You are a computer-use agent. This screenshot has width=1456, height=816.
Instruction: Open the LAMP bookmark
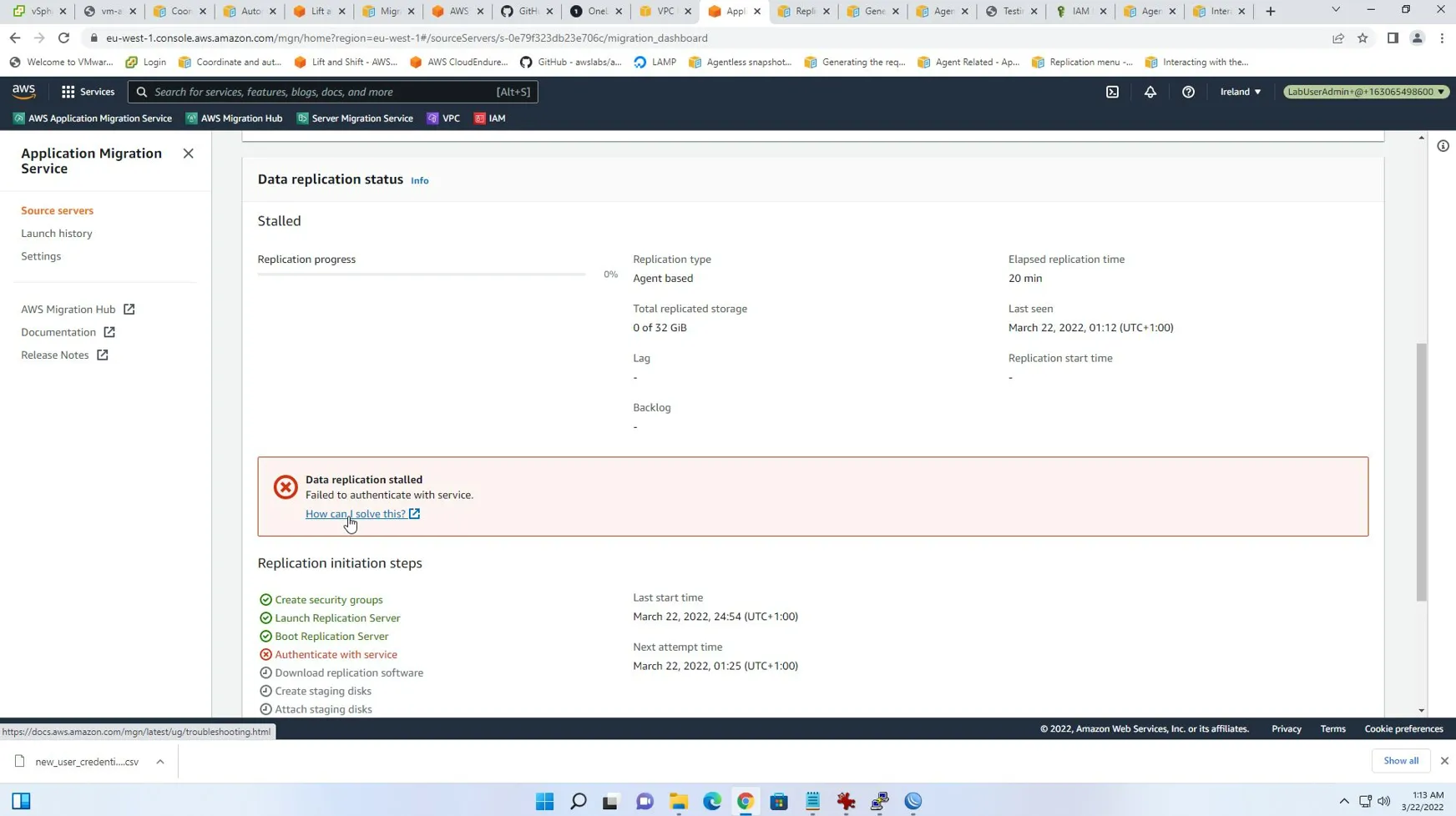(x=655, y=62)
